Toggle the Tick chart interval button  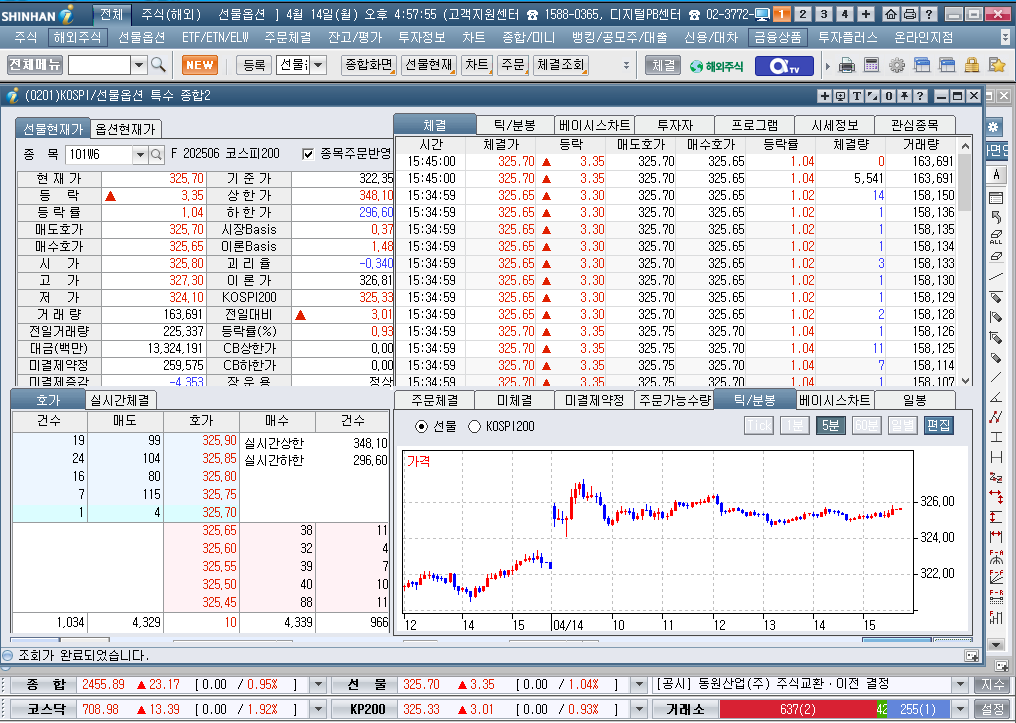(759, 426)
